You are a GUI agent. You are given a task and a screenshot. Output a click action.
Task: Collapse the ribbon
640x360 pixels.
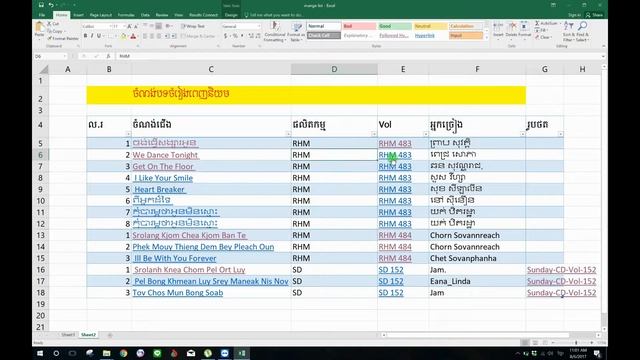pos(603,46)
